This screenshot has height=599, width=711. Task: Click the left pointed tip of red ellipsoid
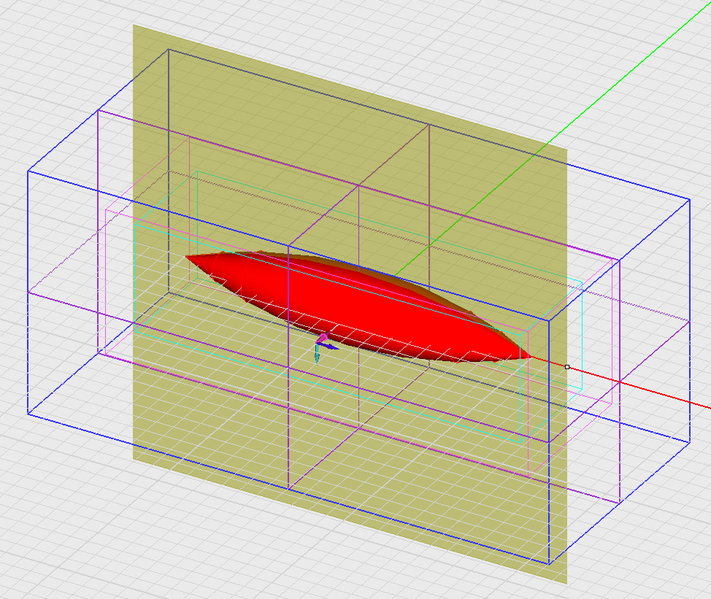click(x=187, y=257)
